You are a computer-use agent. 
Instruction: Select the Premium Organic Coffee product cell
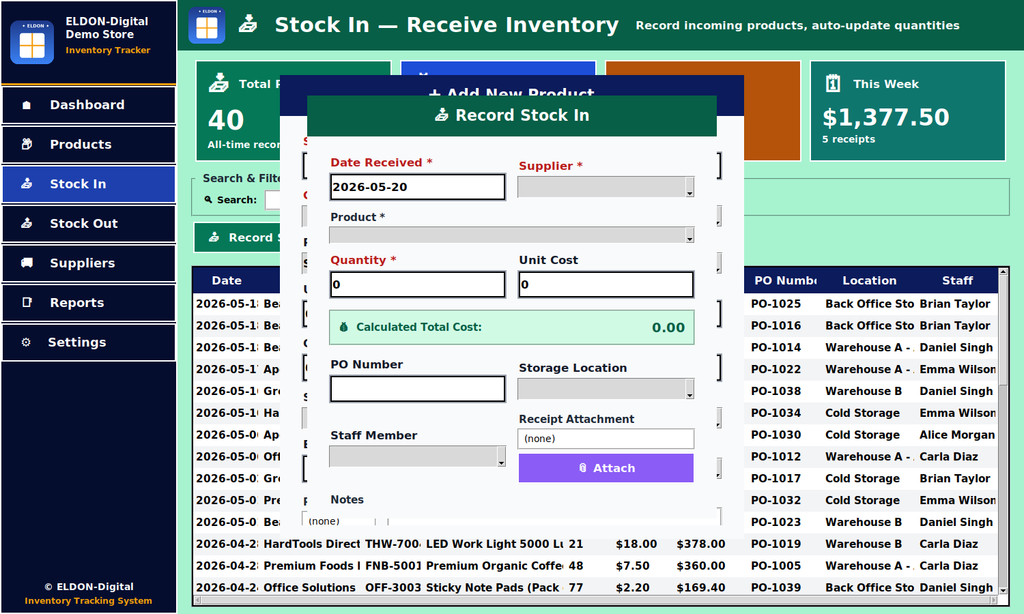(x=494, y=566)
